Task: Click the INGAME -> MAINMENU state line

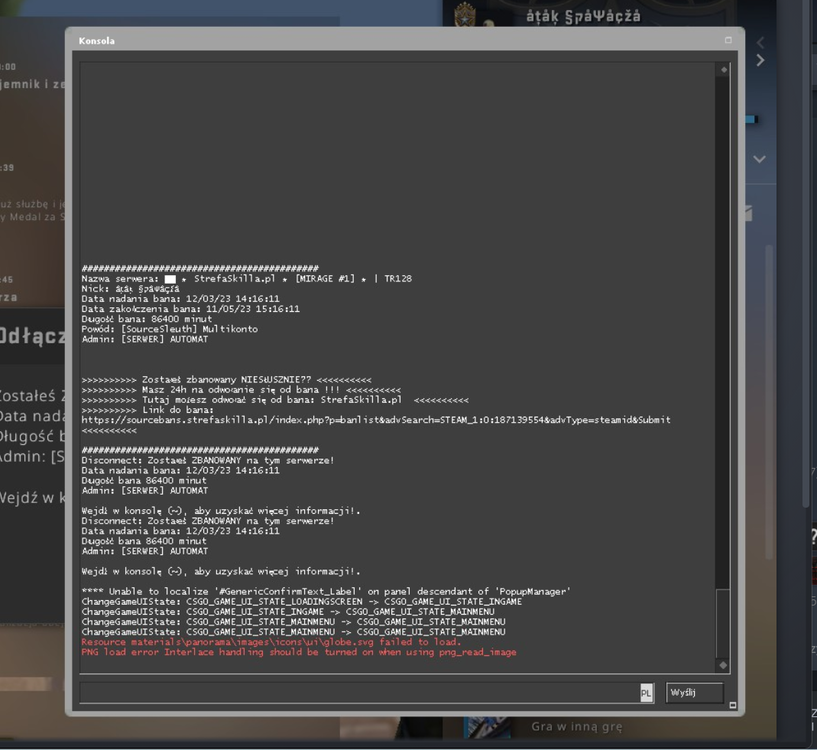Action: point(288,611)
